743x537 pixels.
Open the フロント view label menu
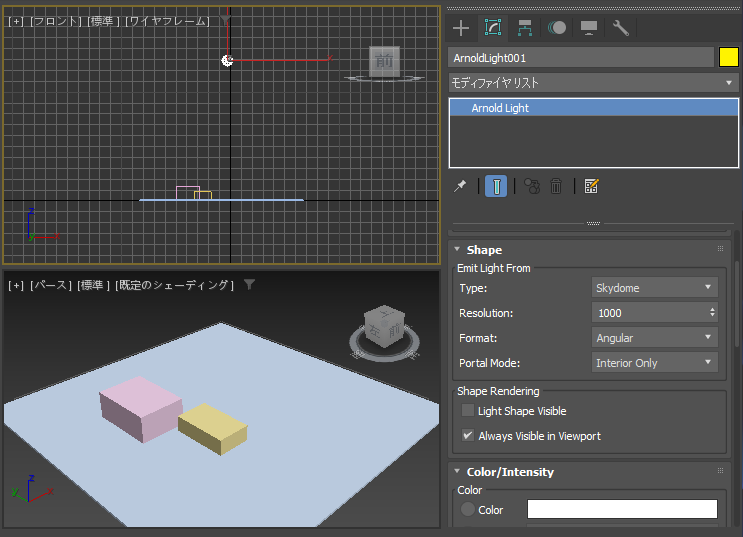click(55, 21)
